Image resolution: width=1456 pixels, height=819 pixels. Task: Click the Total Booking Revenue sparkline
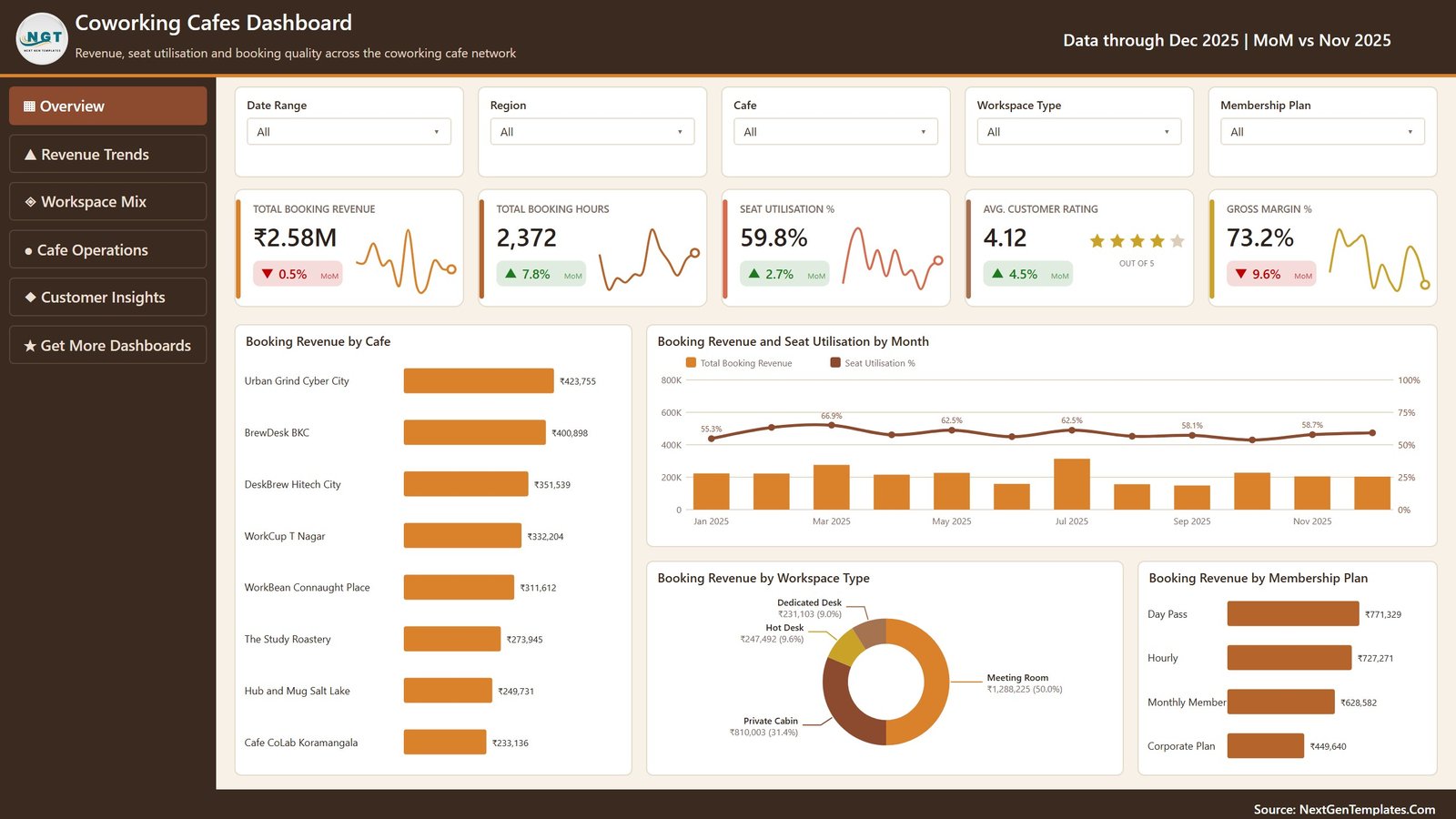(x=406, y=260)
